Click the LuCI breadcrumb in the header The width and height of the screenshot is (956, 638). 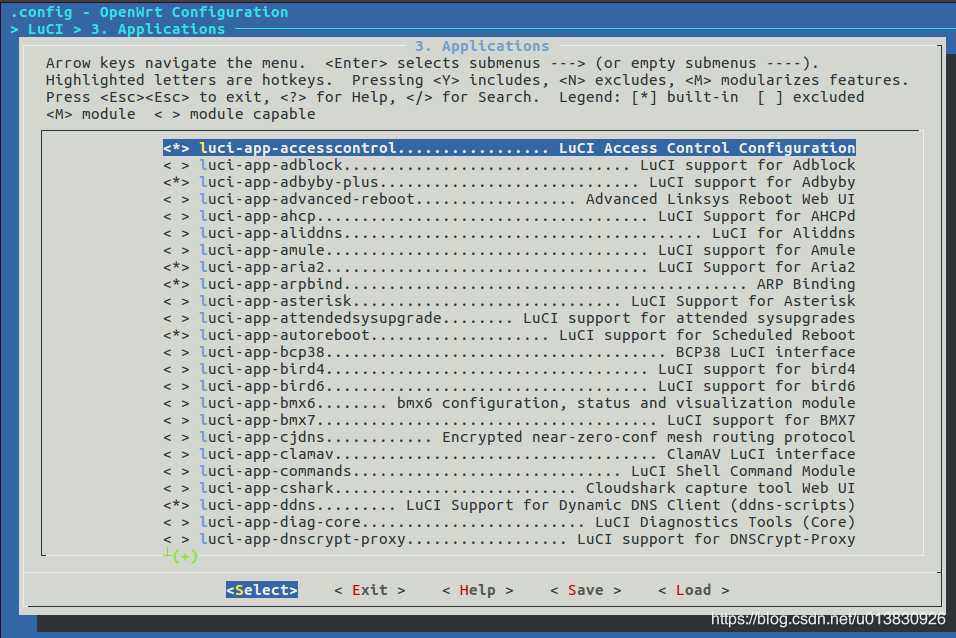46,29
